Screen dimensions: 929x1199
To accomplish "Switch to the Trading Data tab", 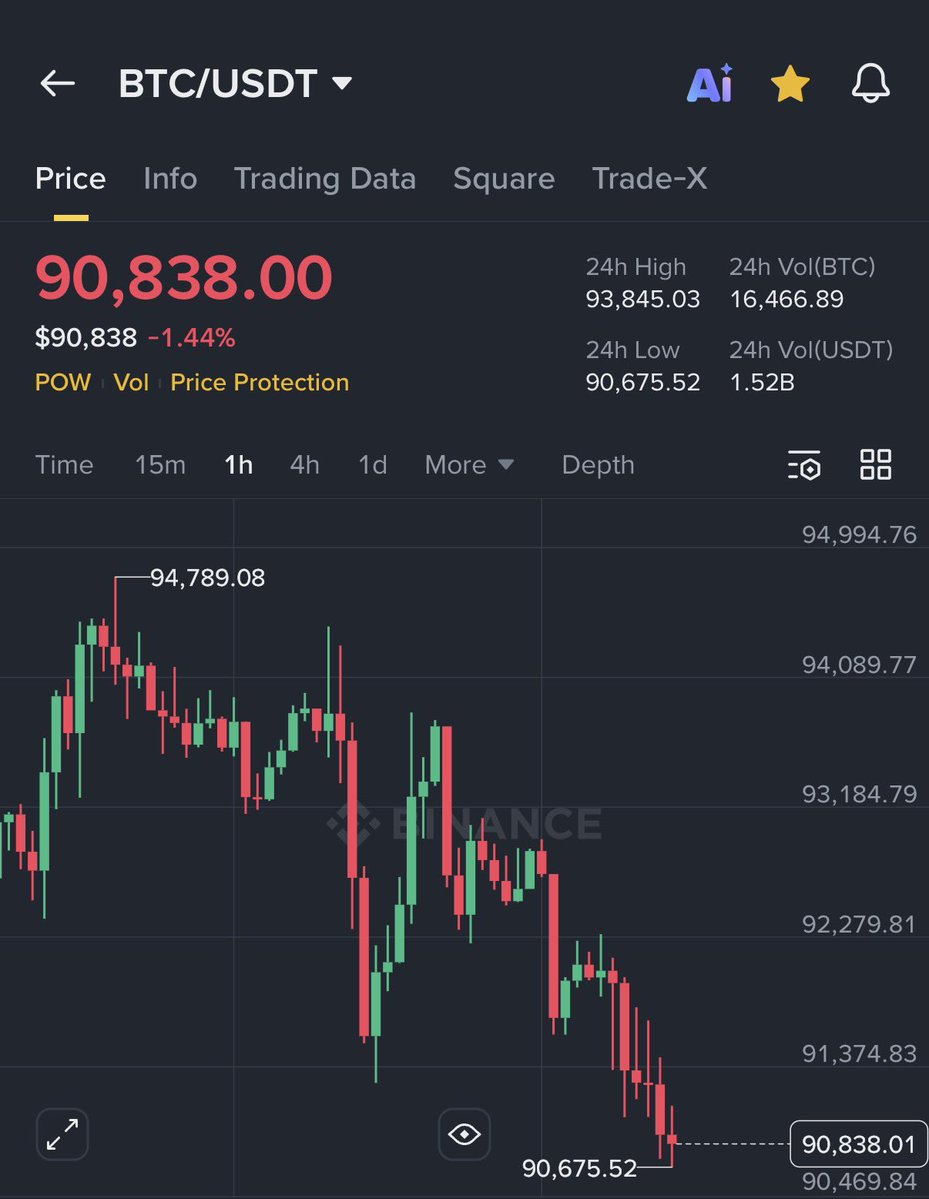I will click(x=325, y=179).
